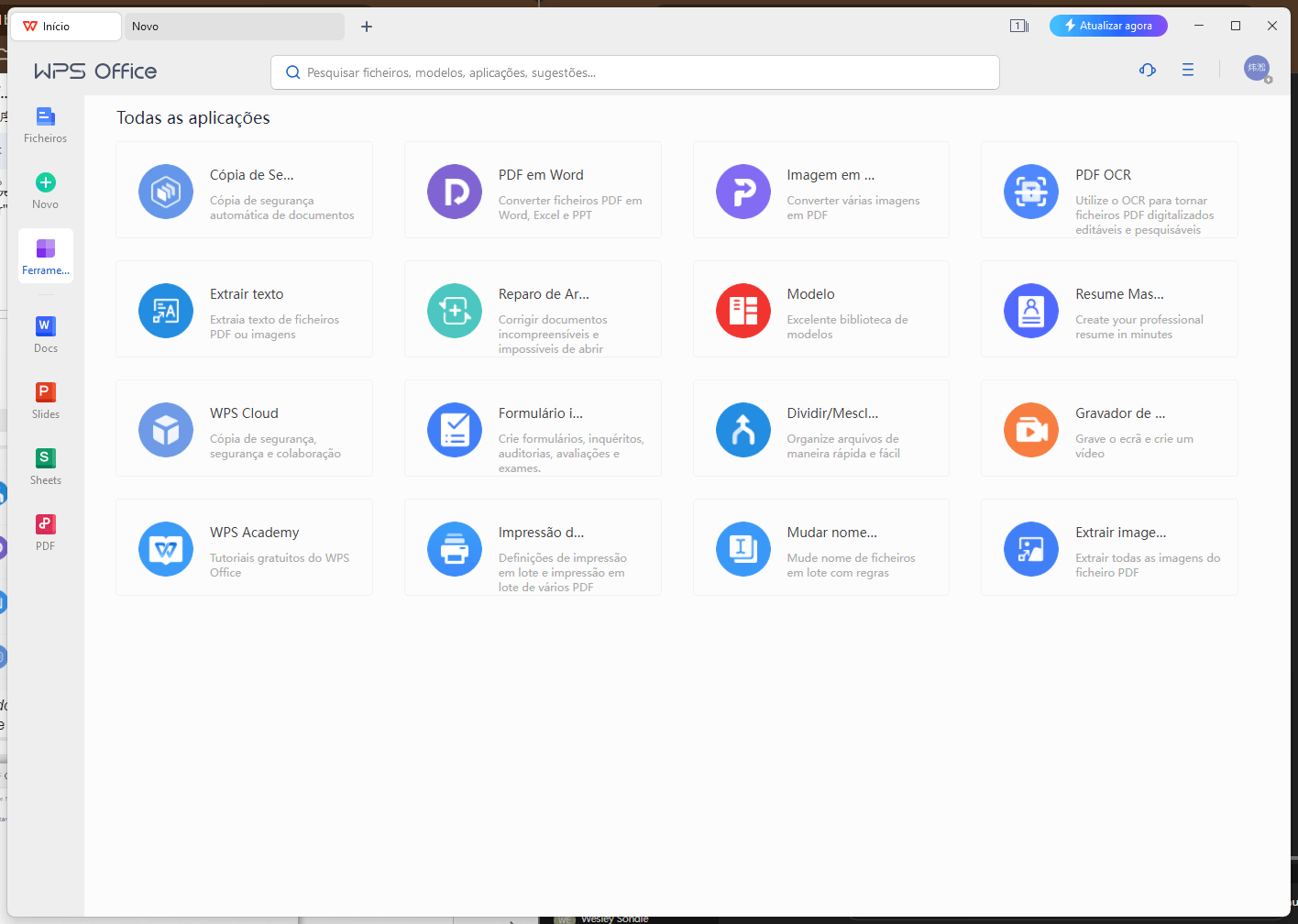Click the headset support icon
Viewport: 1298px width, 924px height.
click(1148, 71)
